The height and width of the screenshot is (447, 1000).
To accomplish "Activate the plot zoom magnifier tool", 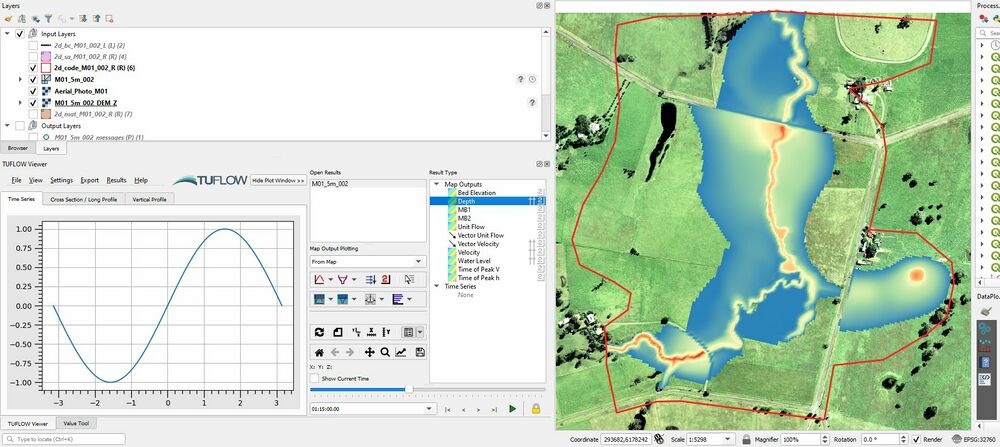I will point(385,352).
